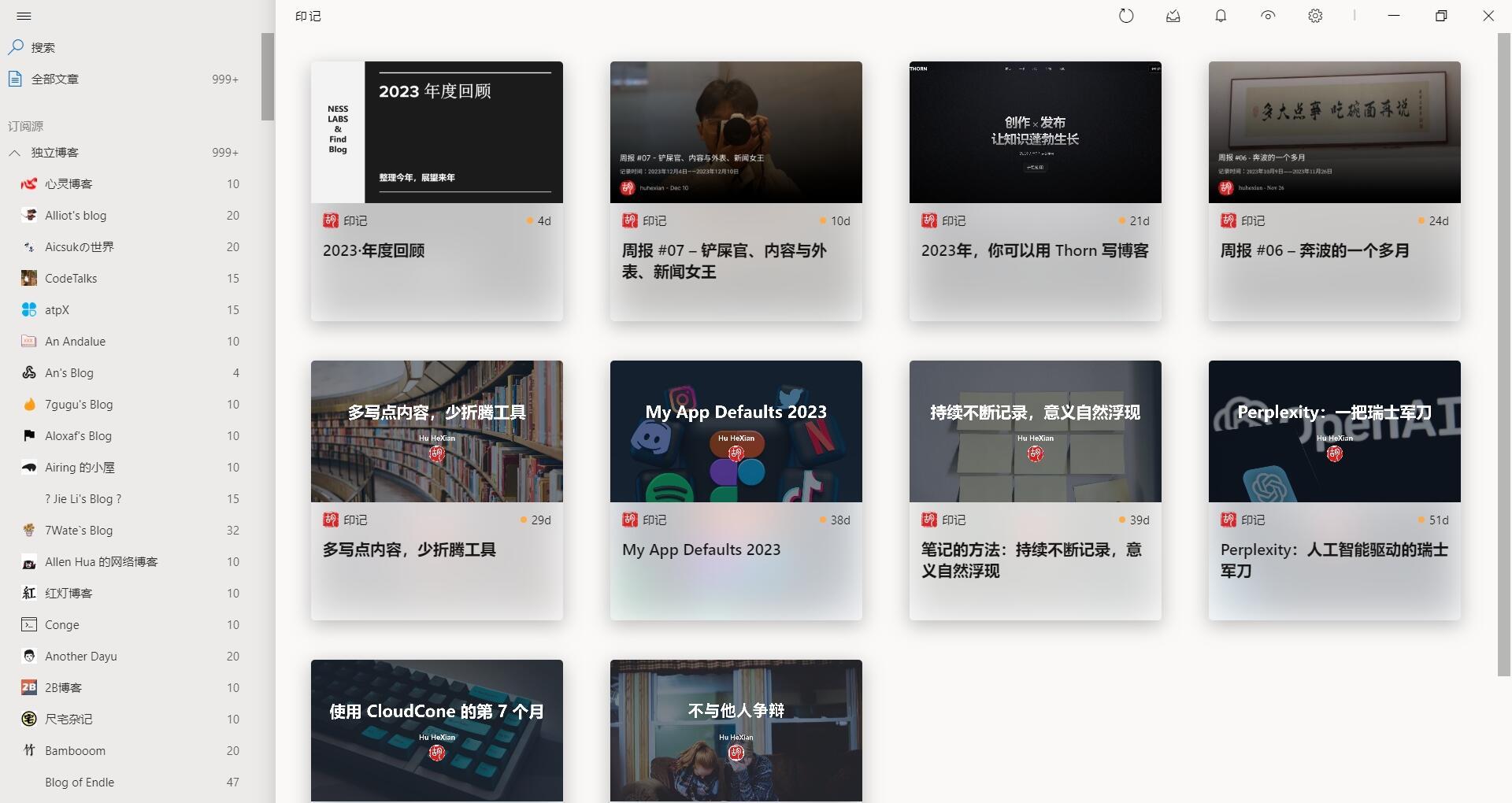Click the 51d age label on Perplexity card
This screenshot has width=1512, height=803.
click(x=1438, y=520)
